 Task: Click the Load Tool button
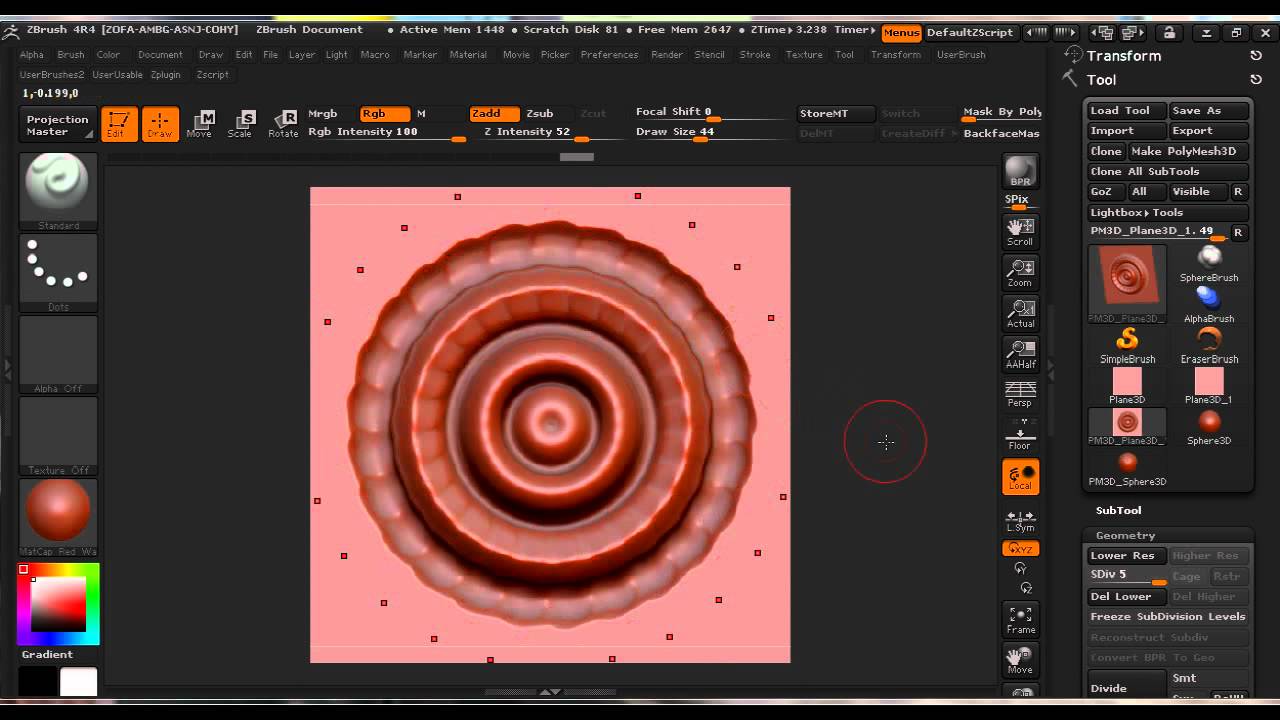[x=1127, y=111]
